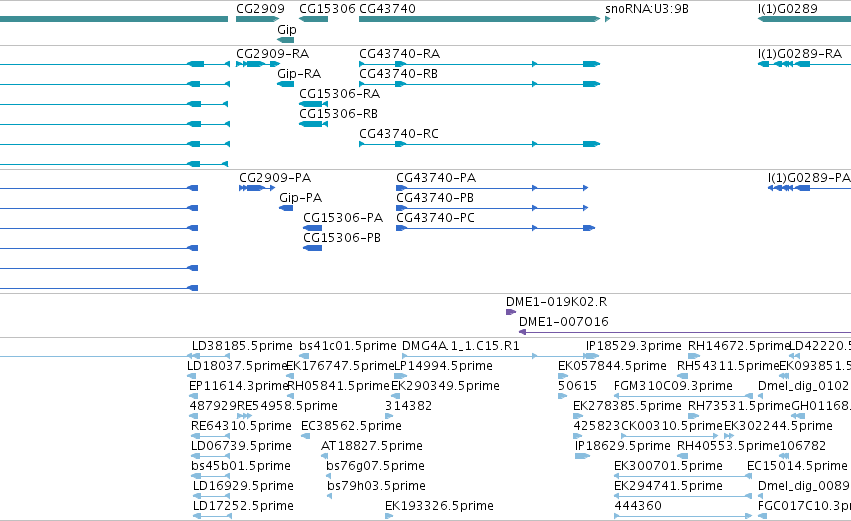This screenshot has width=851, height=521.
Task: Click the CG2909-PA protein glyph
Action: [257, 188]
